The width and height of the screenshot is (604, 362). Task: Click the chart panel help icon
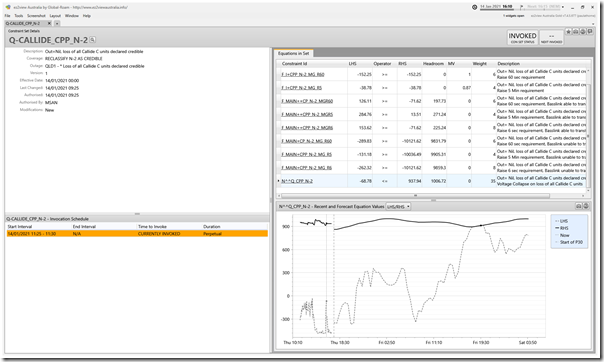pyautogui.click(x=586, y=206)
